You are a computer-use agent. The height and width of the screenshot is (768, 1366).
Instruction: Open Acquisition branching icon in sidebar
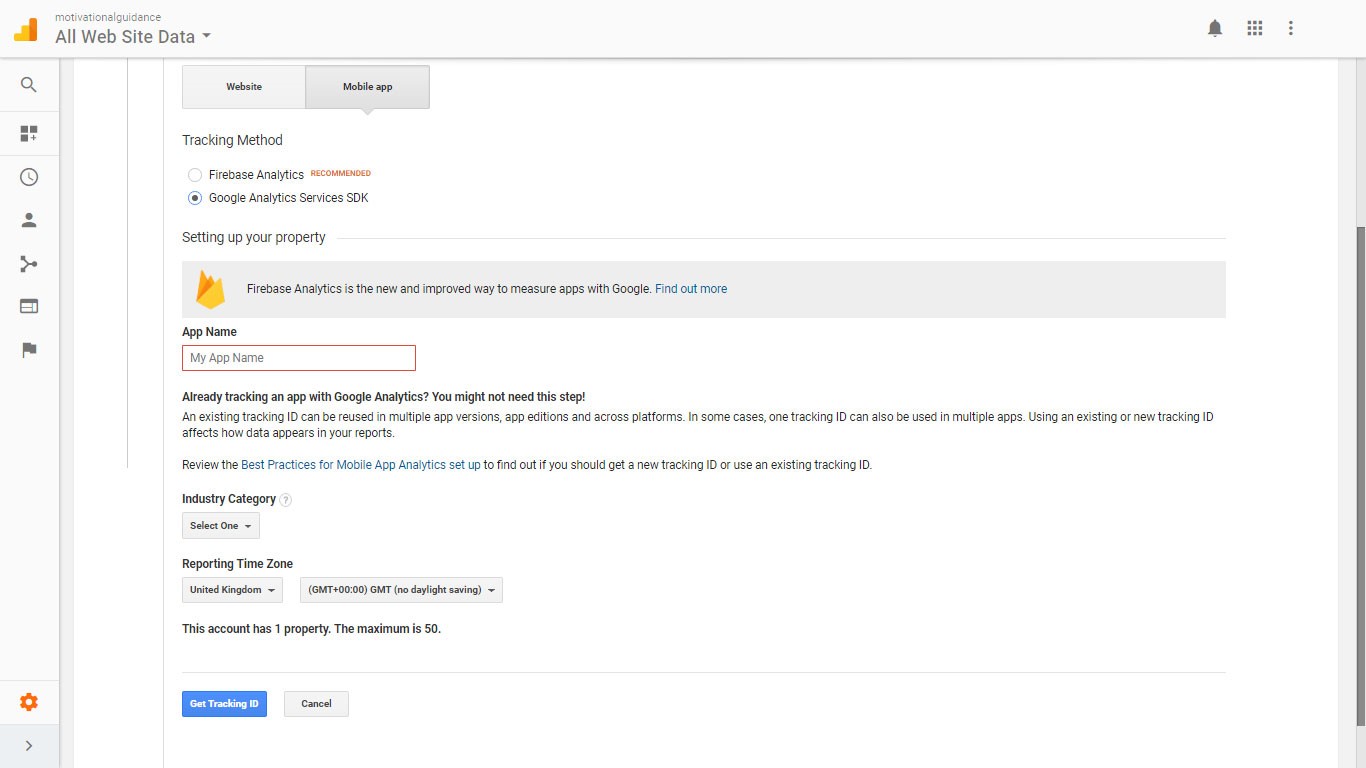[29, 264]
